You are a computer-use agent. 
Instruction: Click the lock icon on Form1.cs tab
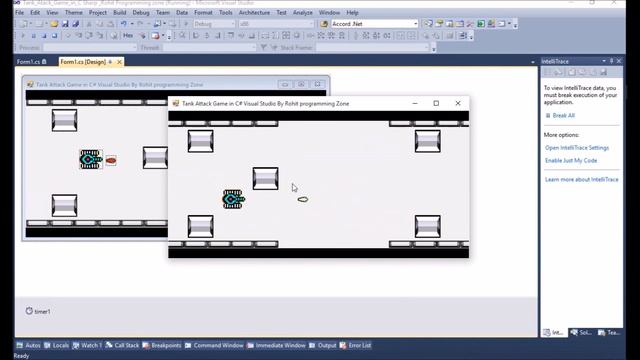click(x=44, y=62)
